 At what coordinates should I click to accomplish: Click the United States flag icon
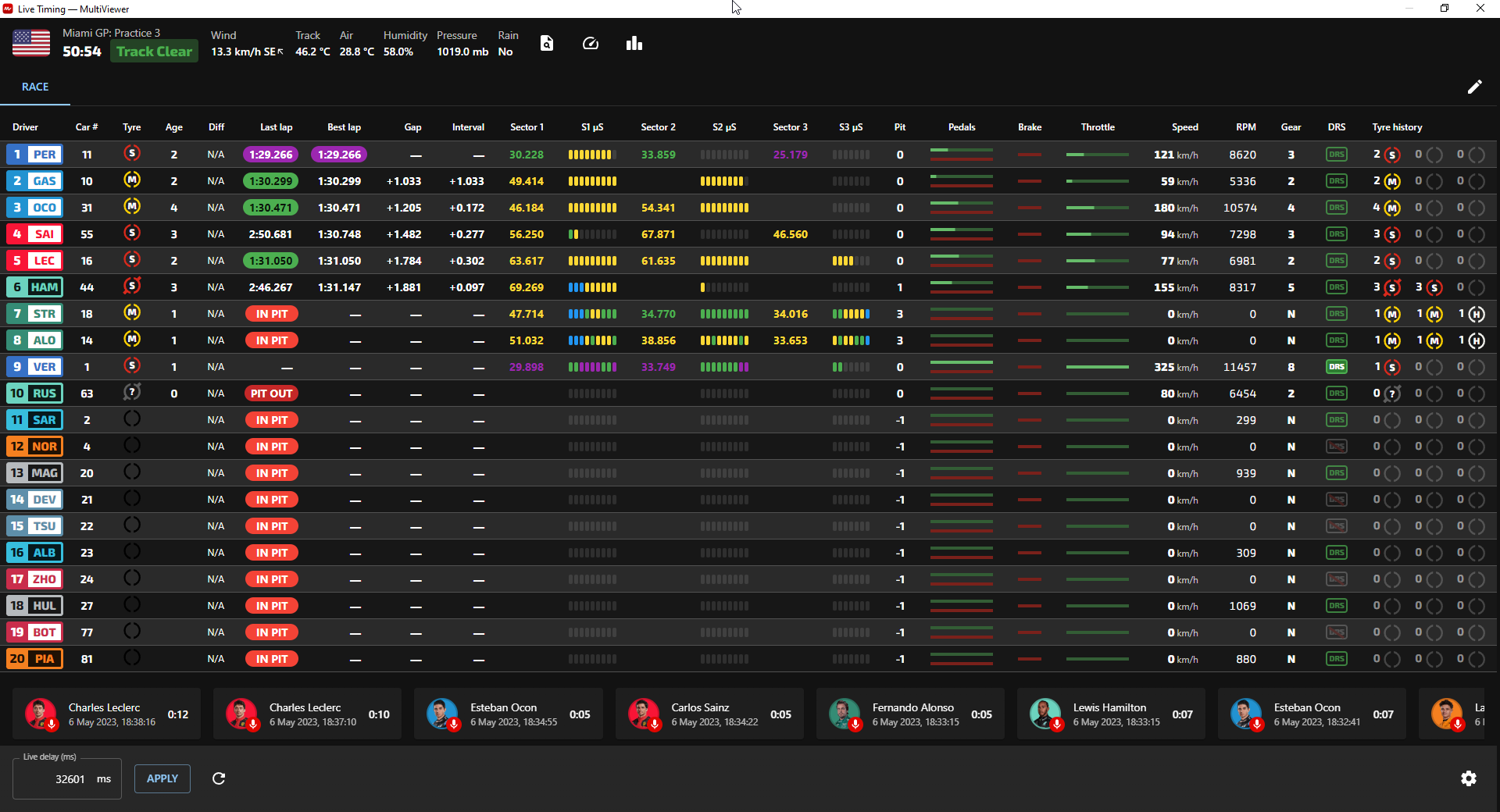pyautogui.click(x=31, y=43)
